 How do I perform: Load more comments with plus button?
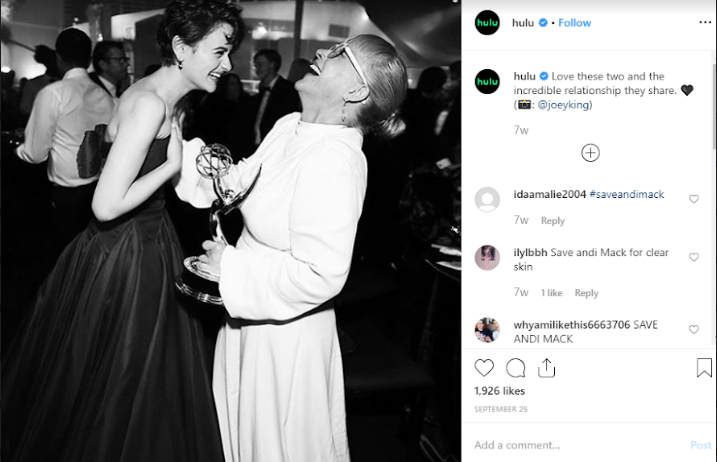591,153
